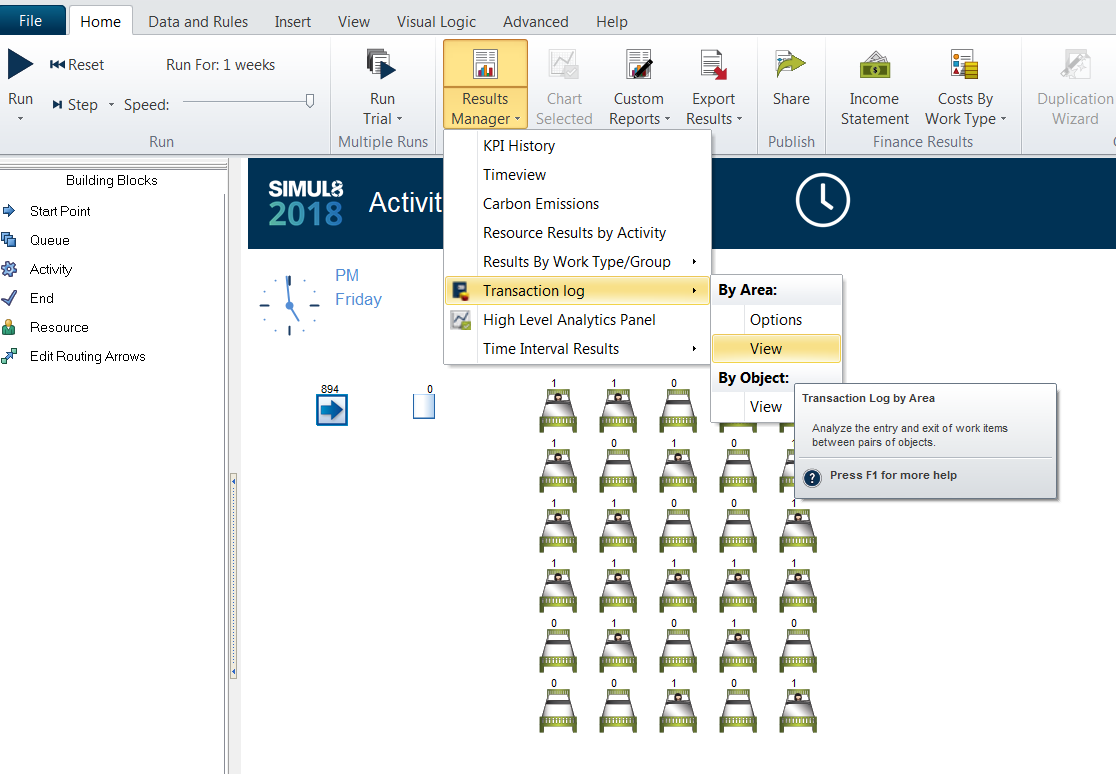
Task: Open Options under By Area
Action: click(777, 320)
